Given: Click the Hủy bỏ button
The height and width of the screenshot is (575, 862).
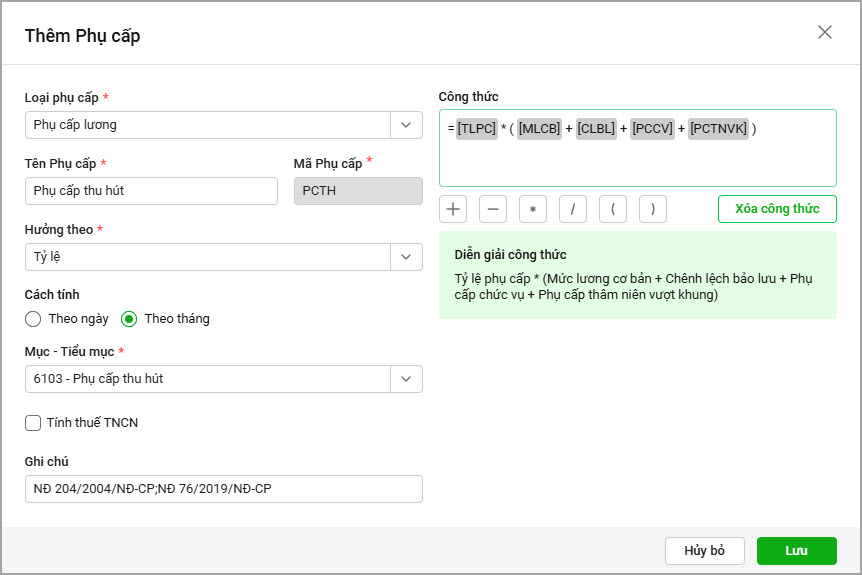Looking at the screenshot, I should pos(704,551).
